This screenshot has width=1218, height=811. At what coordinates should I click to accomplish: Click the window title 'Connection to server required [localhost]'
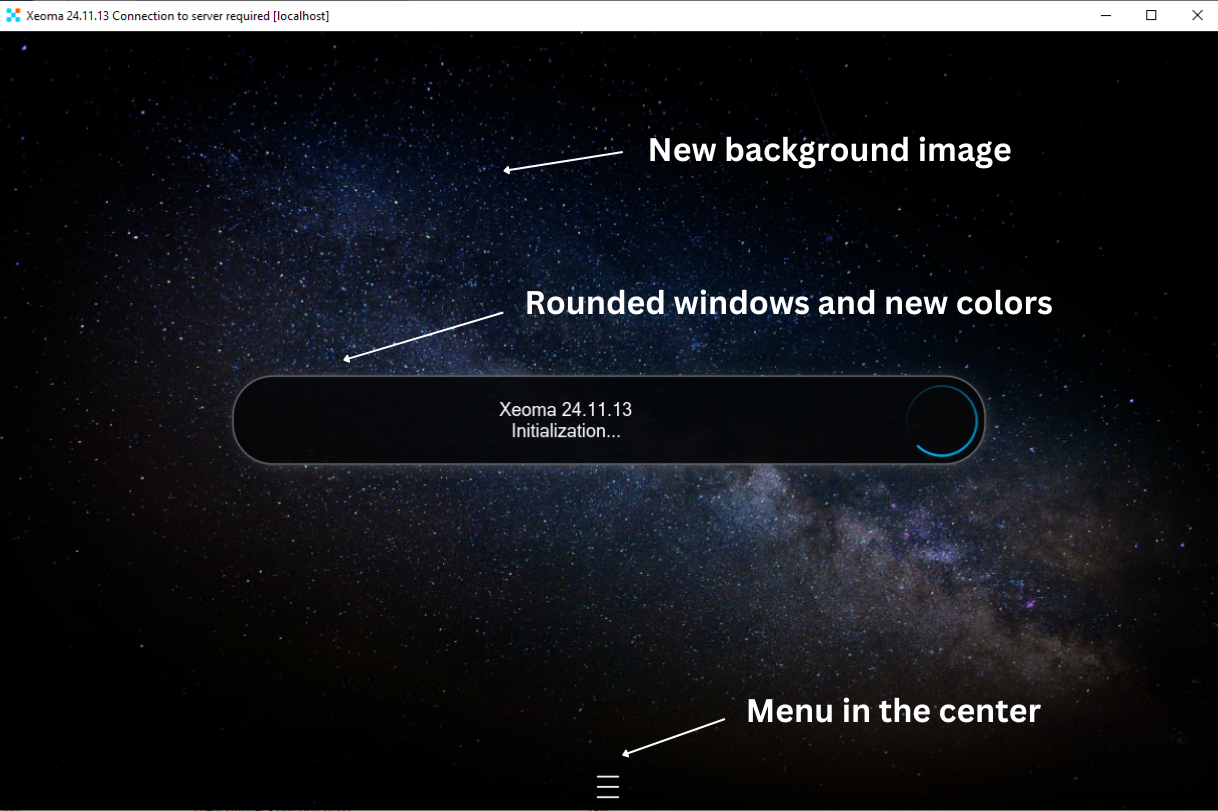point(221,16)
